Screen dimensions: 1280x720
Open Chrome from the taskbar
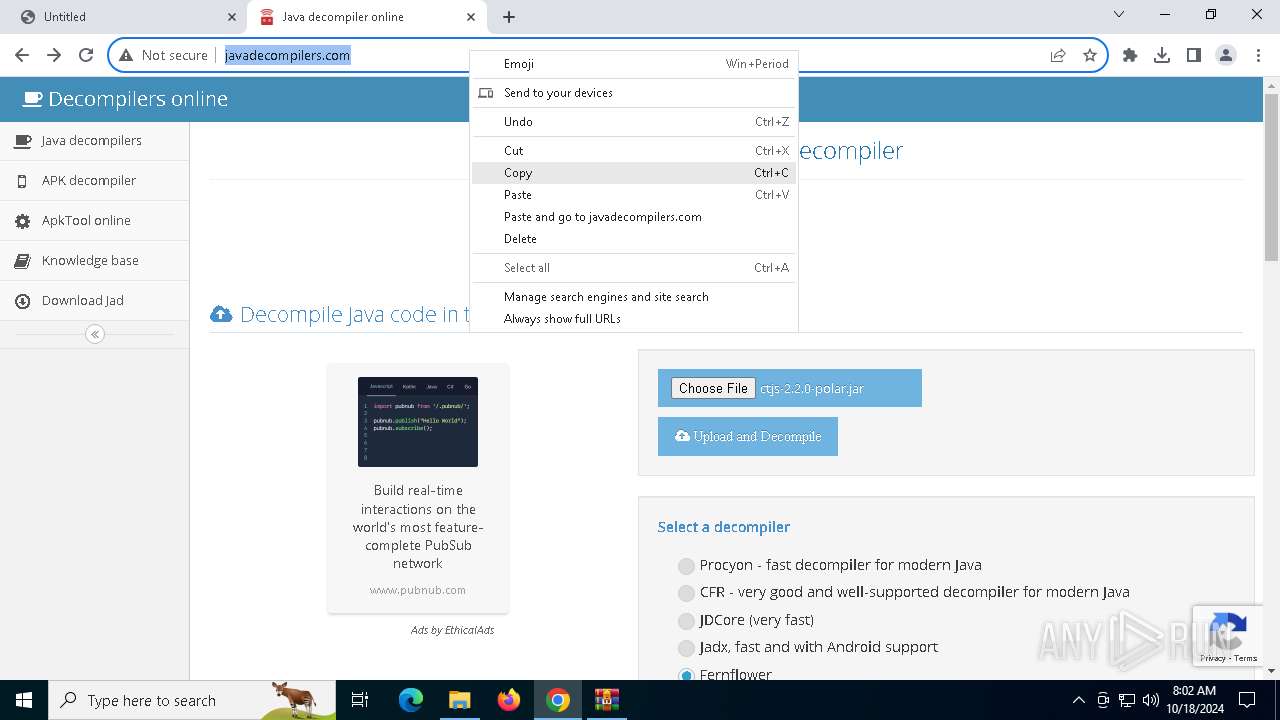point(558,700)
